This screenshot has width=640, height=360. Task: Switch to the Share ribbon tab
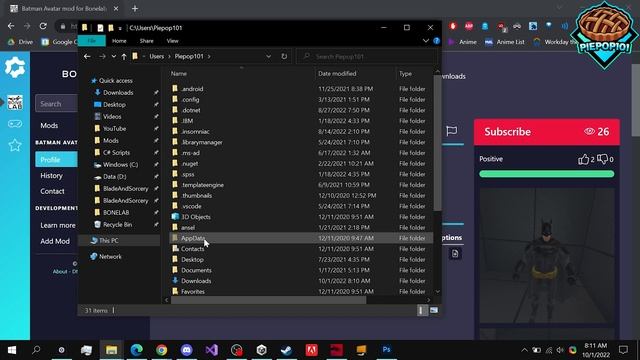pos(147,41)
